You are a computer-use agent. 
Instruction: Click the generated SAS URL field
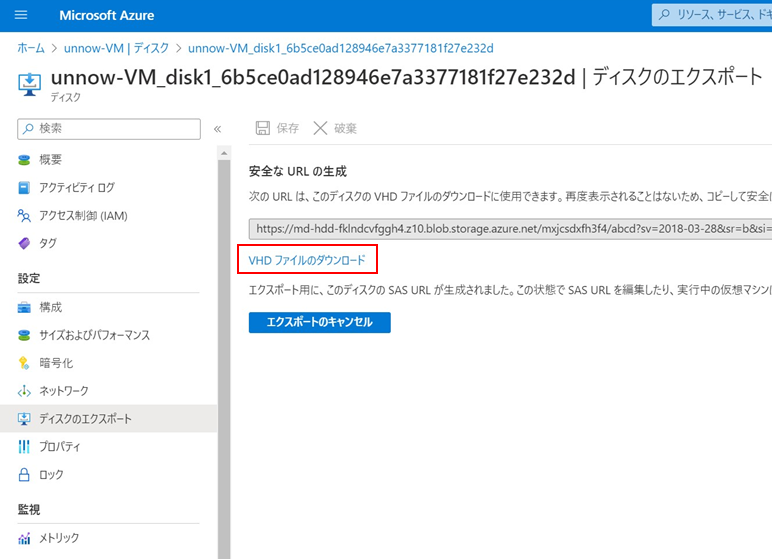click(x=510, y=229)
